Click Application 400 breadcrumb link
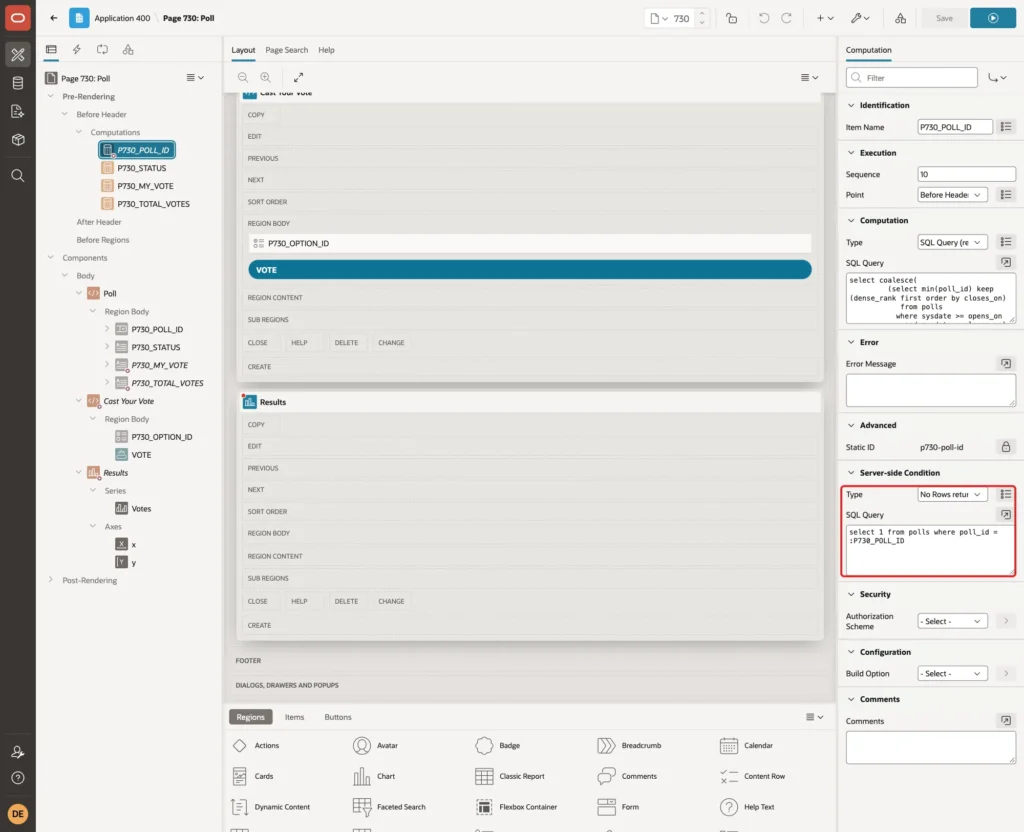1024x832 pixels. [122, 18]
